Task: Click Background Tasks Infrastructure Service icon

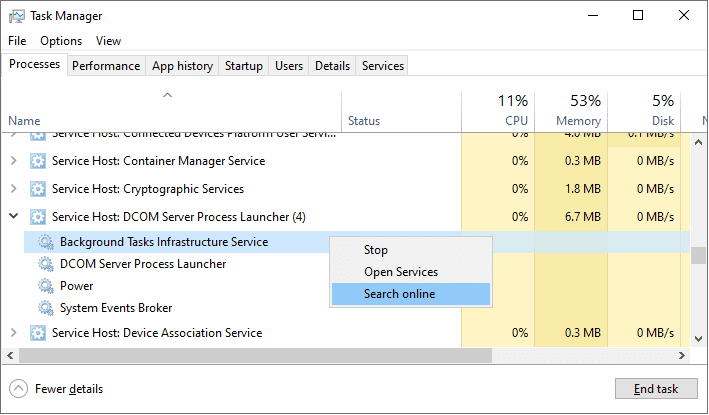Action: [x=46, y=242]
